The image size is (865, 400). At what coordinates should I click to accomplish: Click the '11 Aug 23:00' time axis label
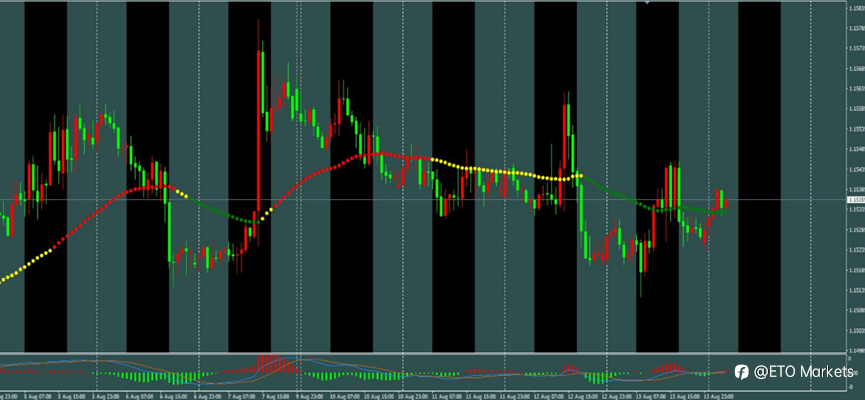(515, 397)
